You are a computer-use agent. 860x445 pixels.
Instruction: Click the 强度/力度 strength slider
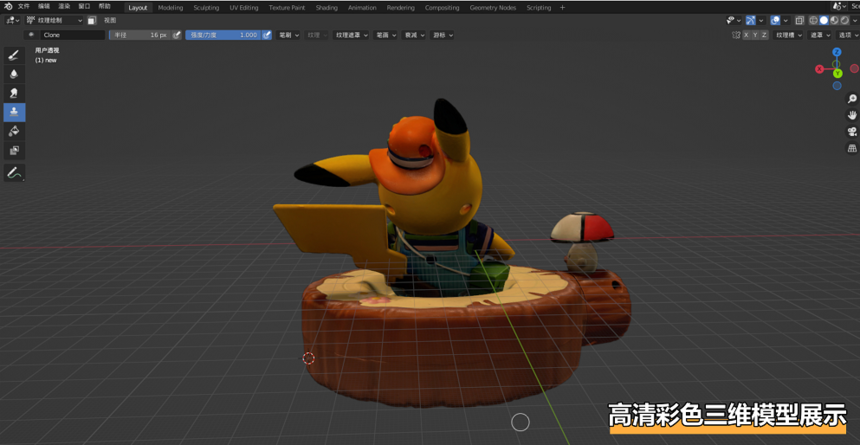223,35
